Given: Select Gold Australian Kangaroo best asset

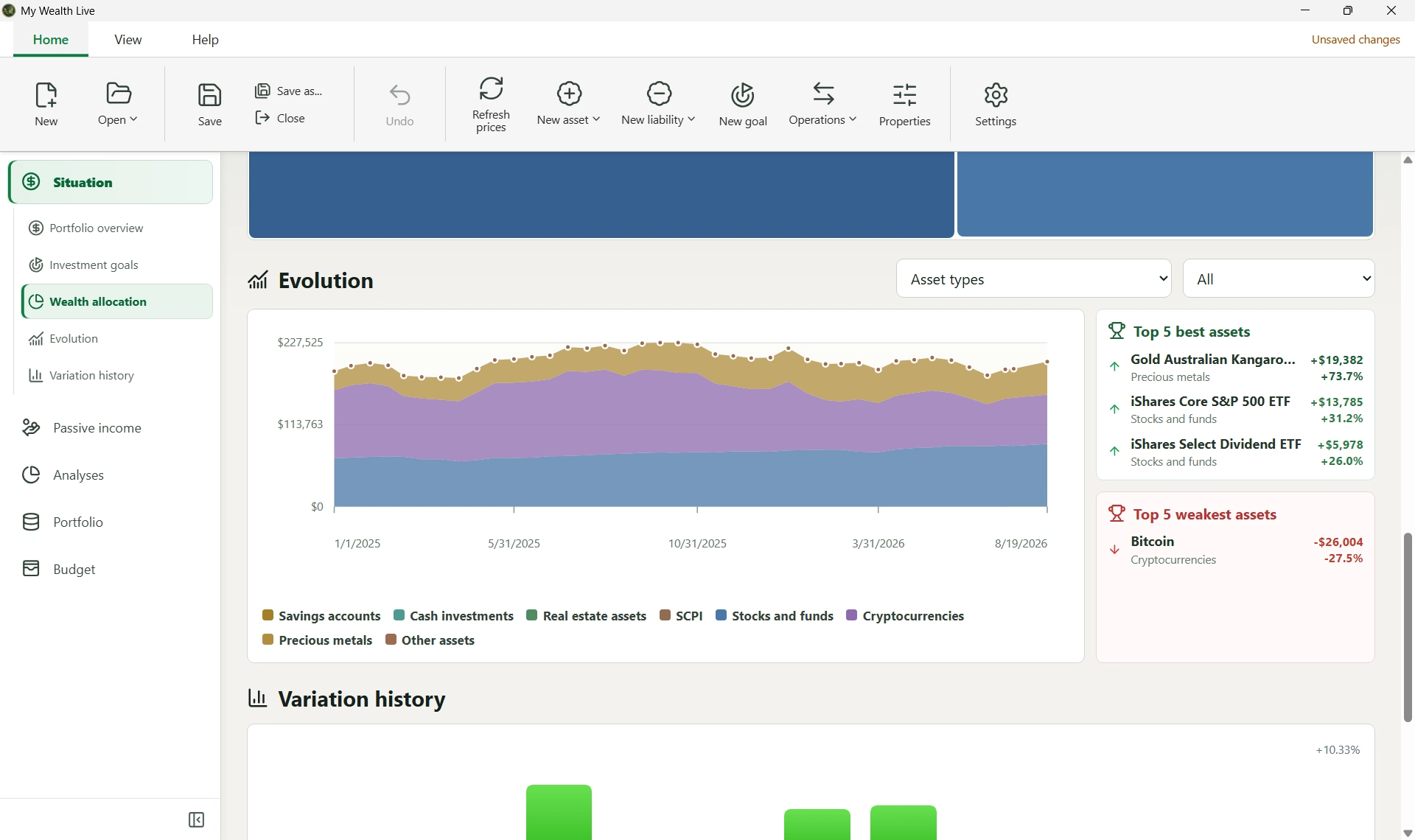Looking at the screenshot, I should (1237, 368).
